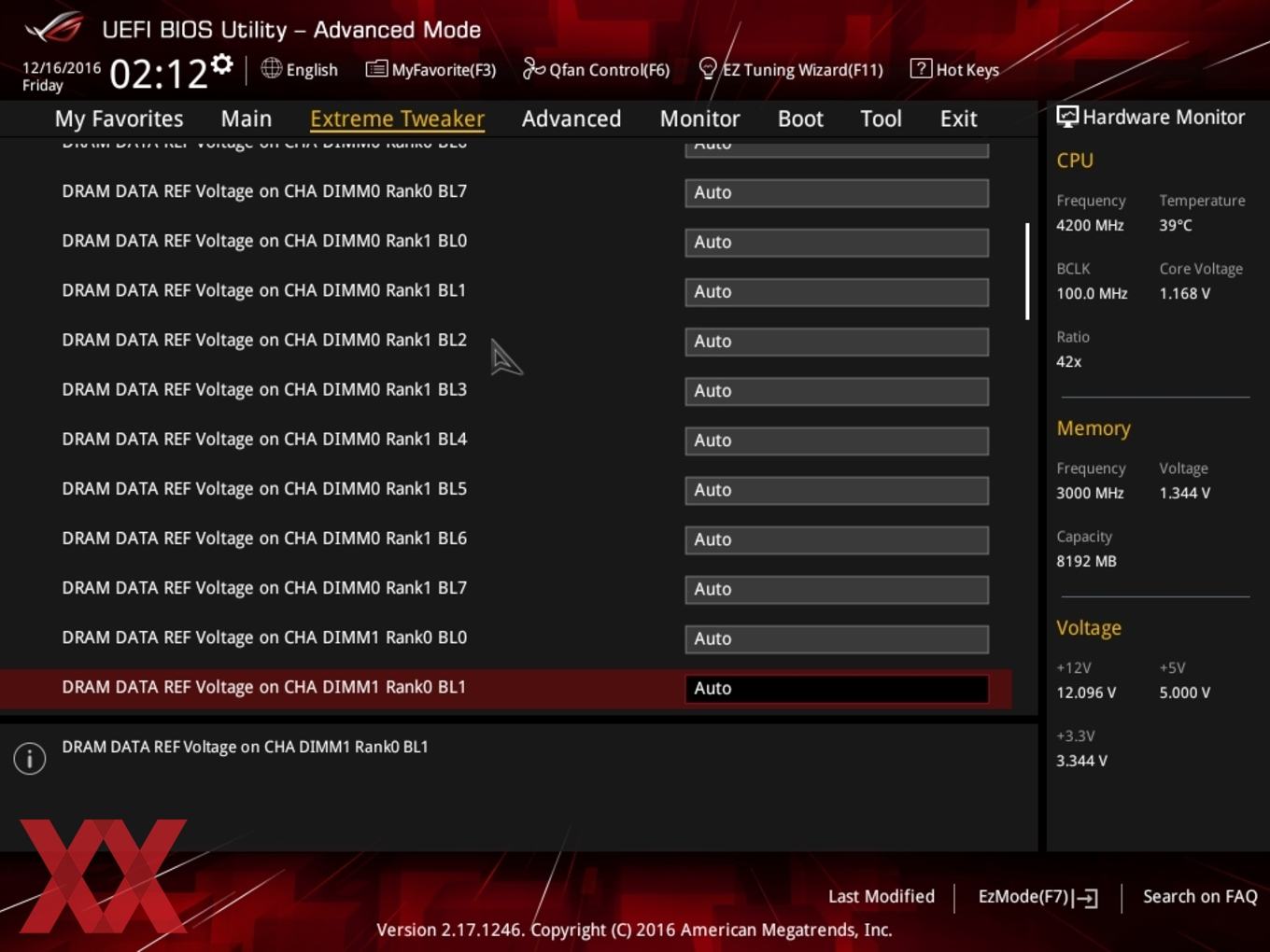Click Core Voltage value 1.168 V
Screen dimensions: 1270x952
[1185, 293]
